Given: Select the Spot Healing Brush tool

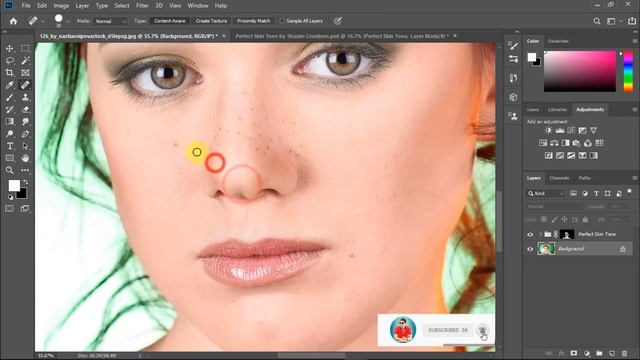Looking at the screenshot, I should (x=25, y=85).
